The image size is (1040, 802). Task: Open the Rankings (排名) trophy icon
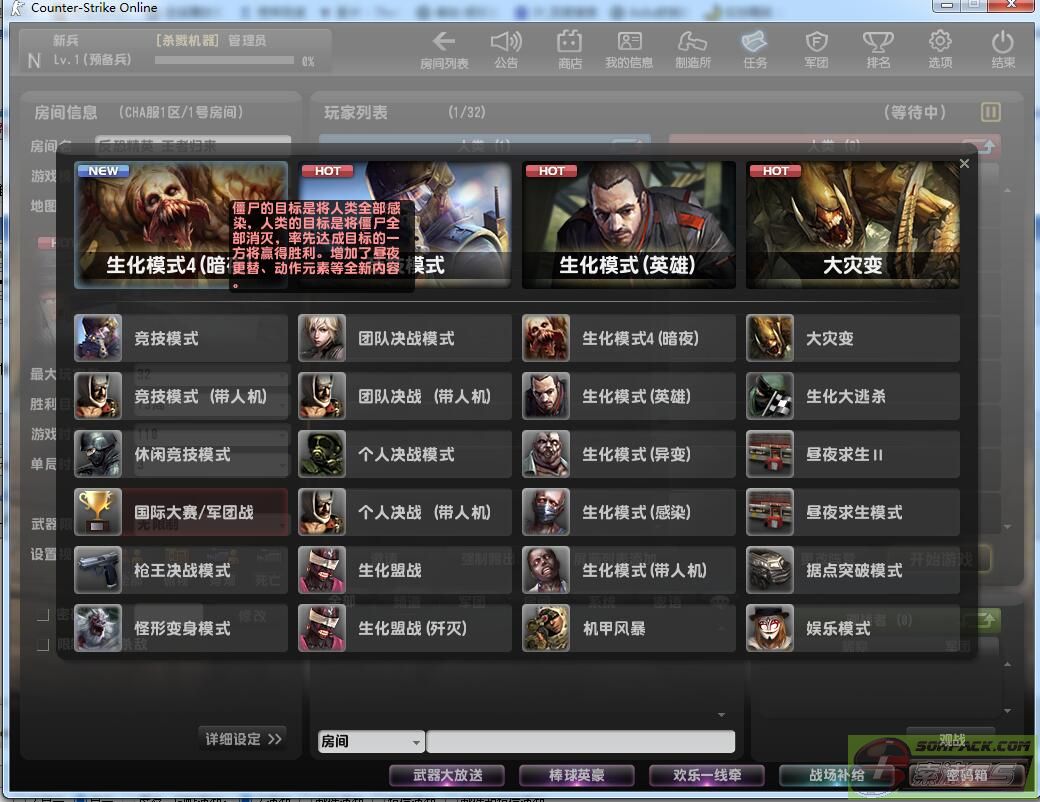pos(878,48)
